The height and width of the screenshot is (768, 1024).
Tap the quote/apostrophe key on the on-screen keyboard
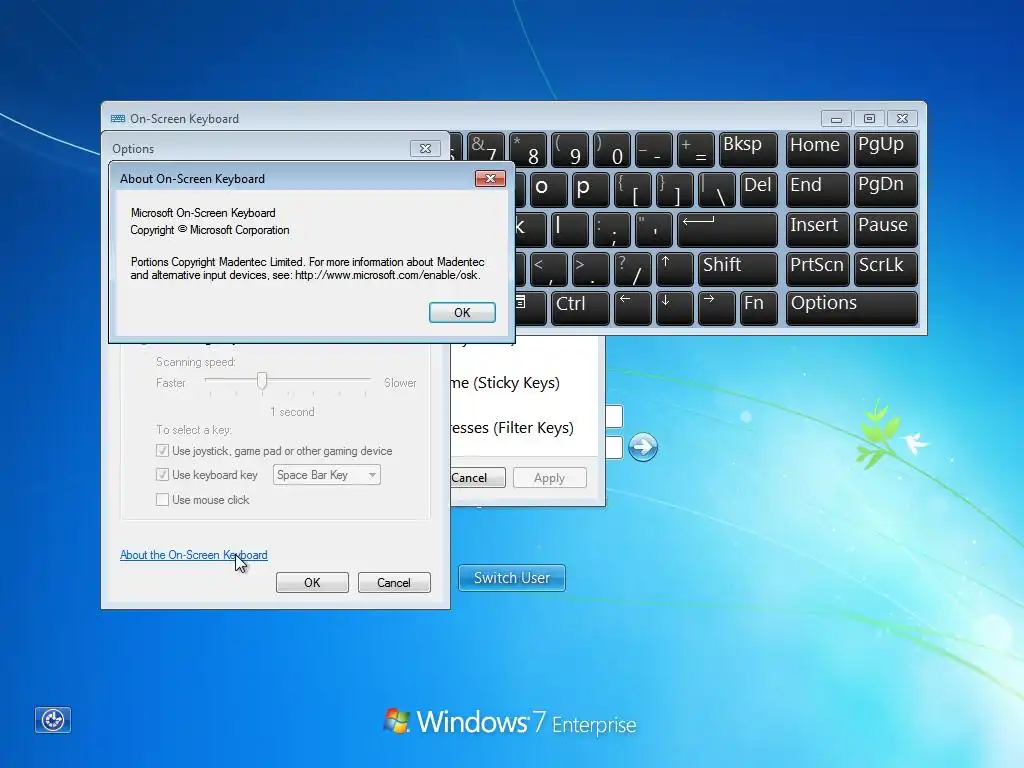click(x=654, y=229)
